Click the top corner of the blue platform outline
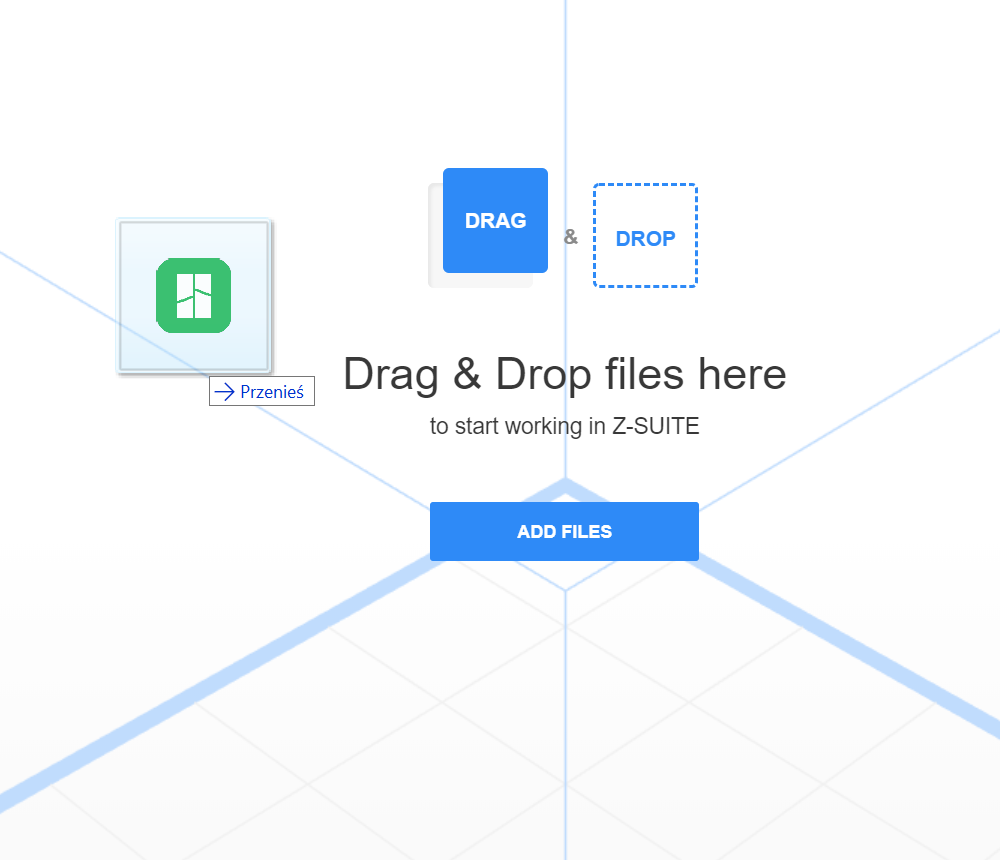This screenshot has height=860, width=1000. point(565,485)
